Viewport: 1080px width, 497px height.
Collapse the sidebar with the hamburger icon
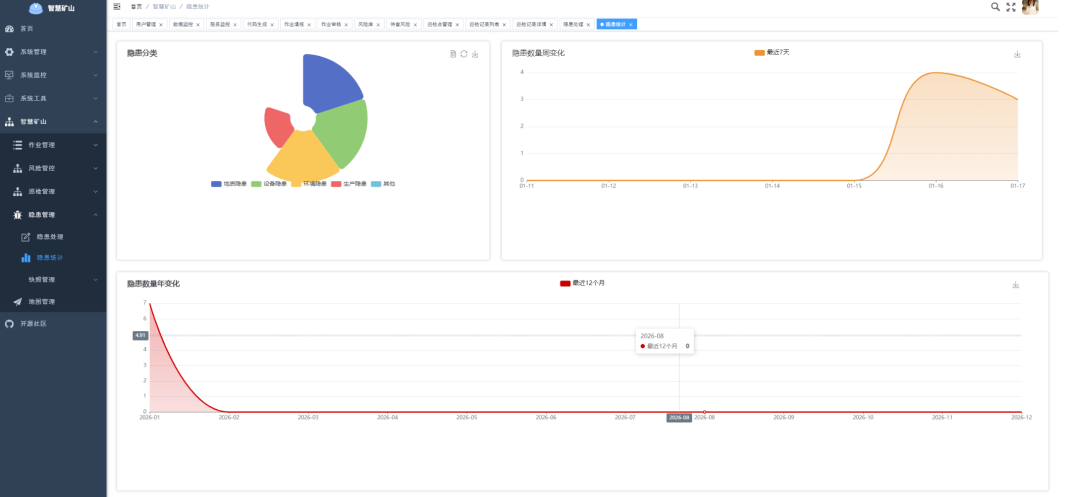pos(116,6)
